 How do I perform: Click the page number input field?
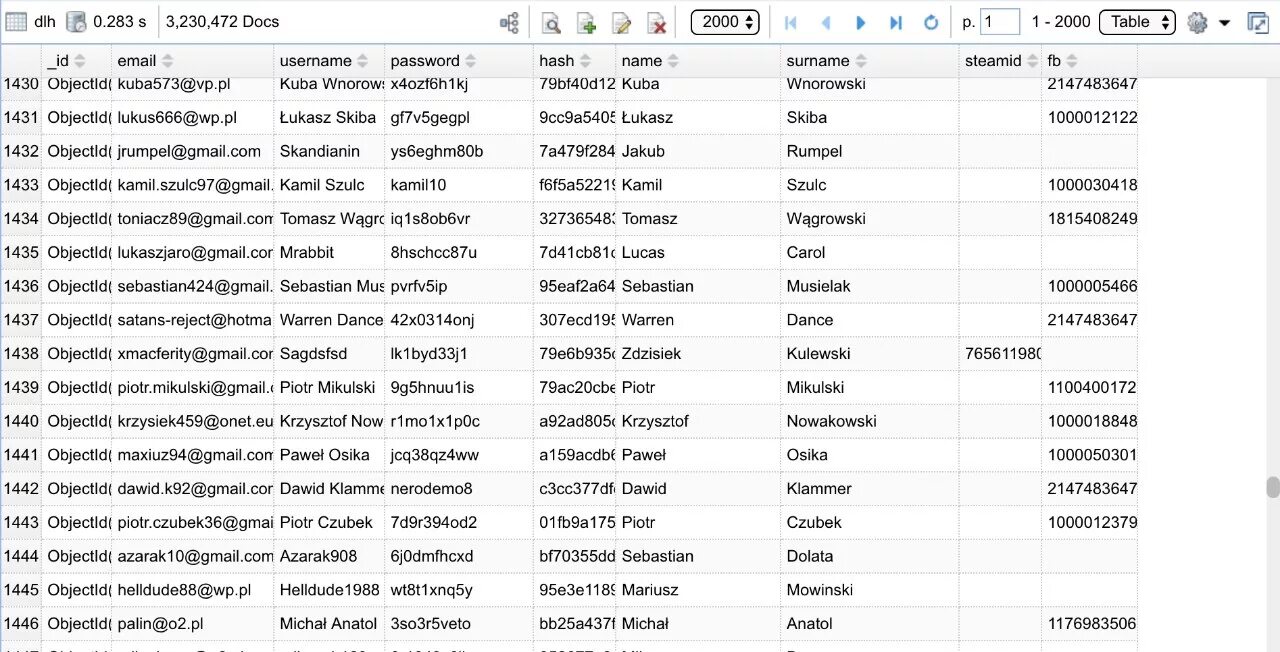[x=1000, y=22]
